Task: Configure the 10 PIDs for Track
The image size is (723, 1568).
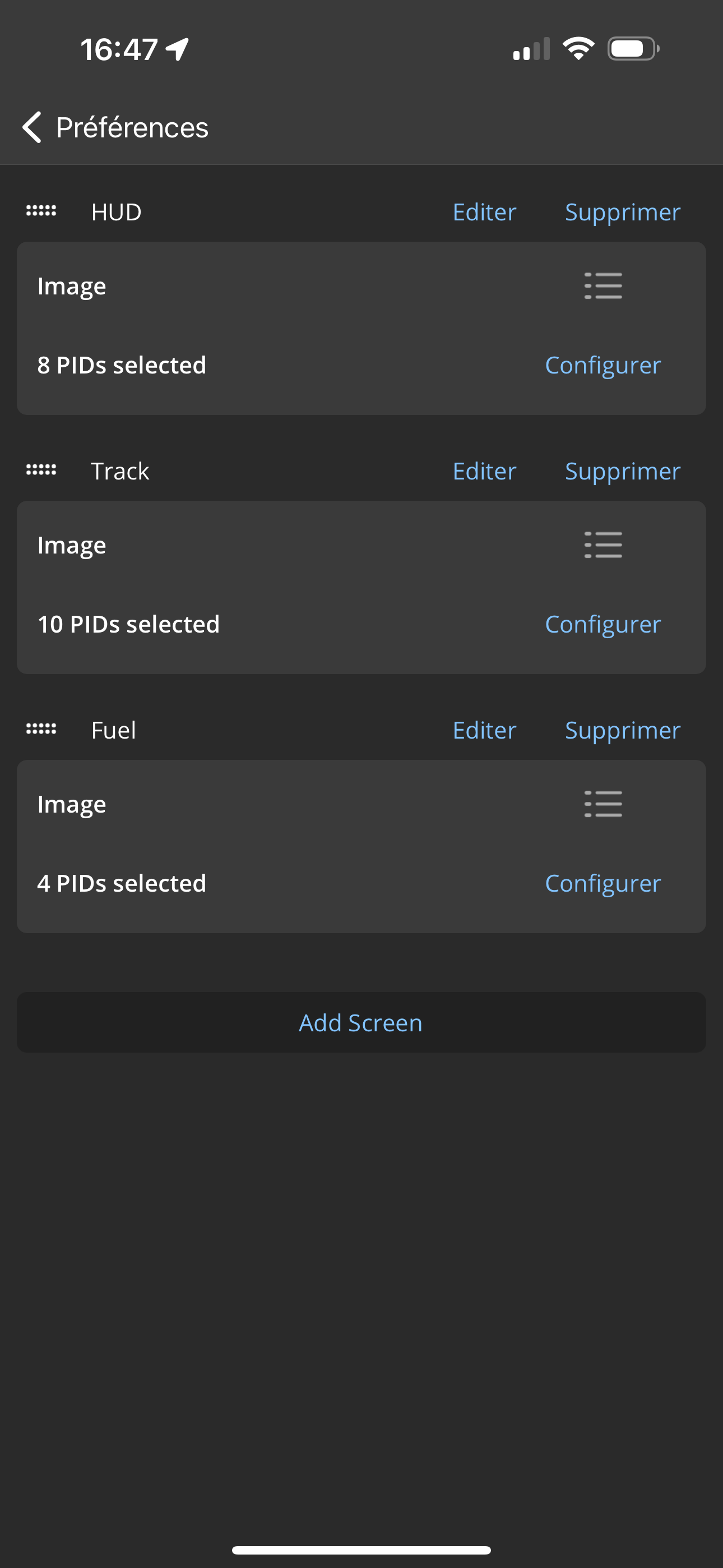Action: click(602, 624)
